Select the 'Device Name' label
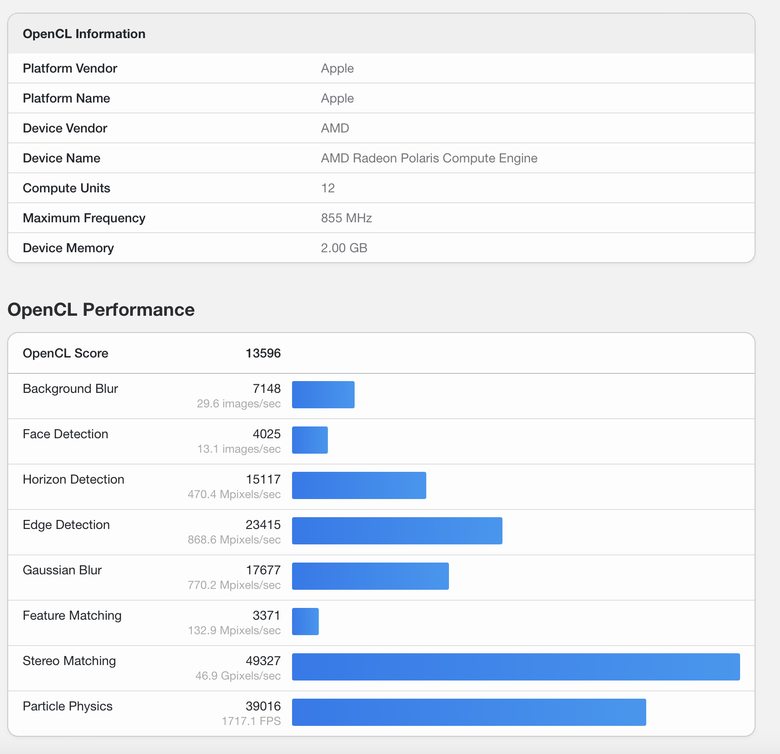Screen dimensions: 780x754 (x=62, y=158)
